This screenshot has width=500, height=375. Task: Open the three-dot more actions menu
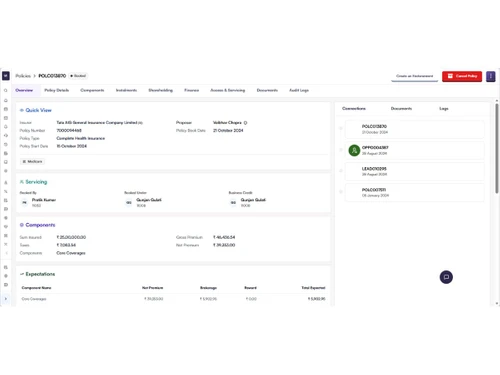(x=490, y=76)
